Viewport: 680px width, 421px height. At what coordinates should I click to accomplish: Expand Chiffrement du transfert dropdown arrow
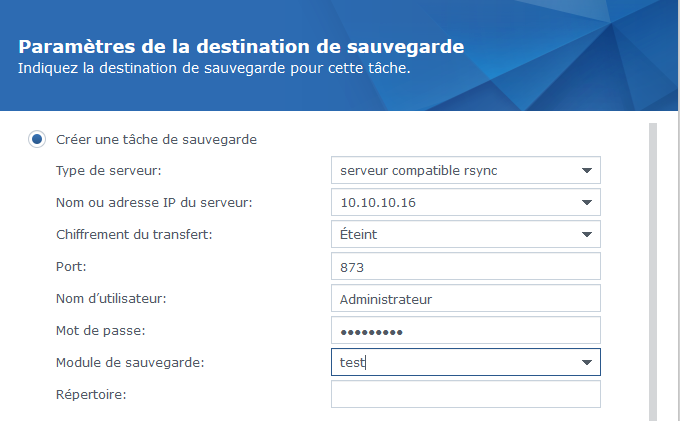click(x=587, y=235)
